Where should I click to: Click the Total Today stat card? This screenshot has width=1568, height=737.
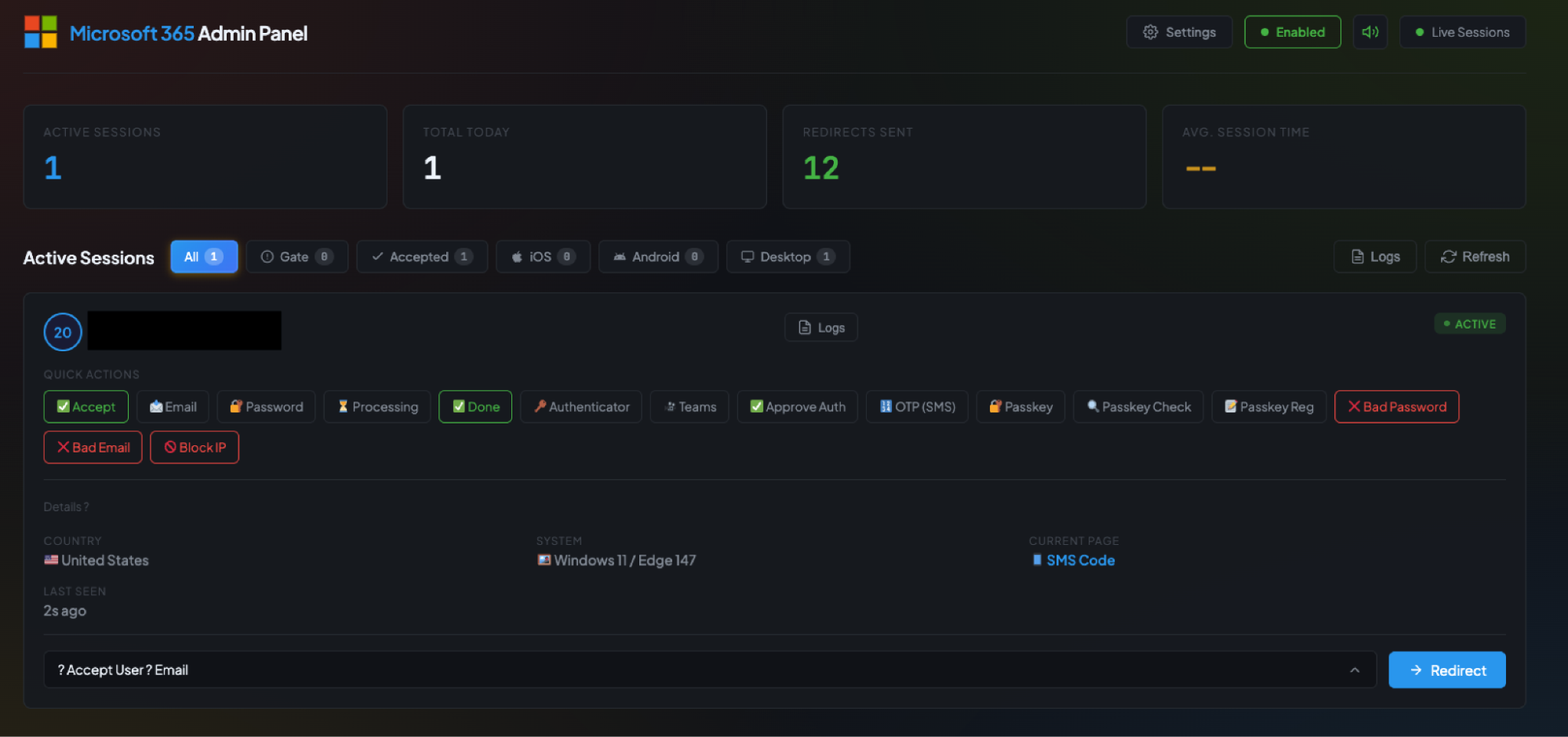(x=585, y=157)
